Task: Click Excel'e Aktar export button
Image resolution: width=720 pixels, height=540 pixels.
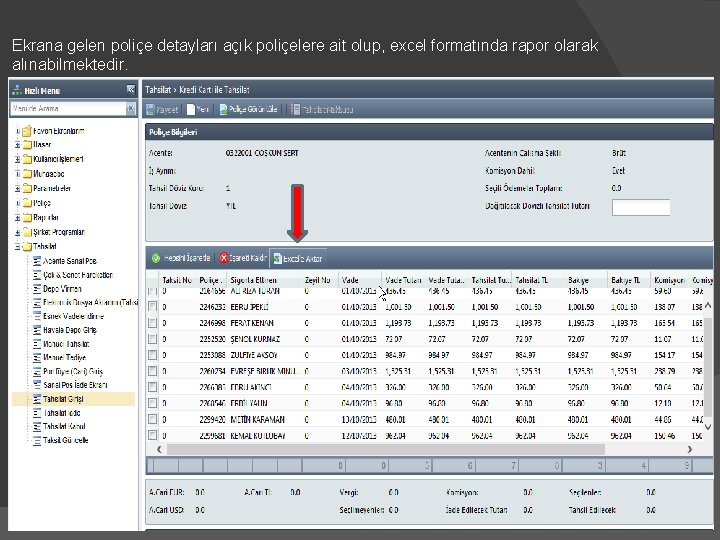Action: coord(298,259)
